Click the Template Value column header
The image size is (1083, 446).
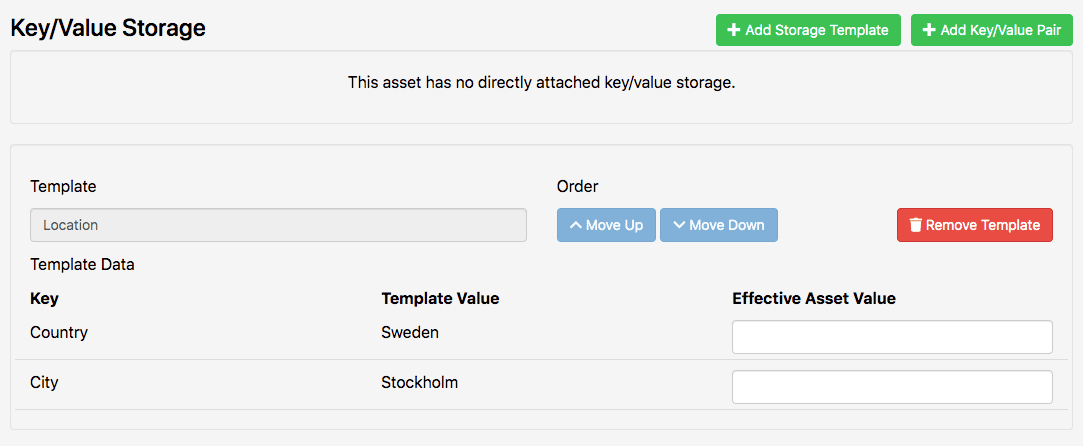coord(440,299)
